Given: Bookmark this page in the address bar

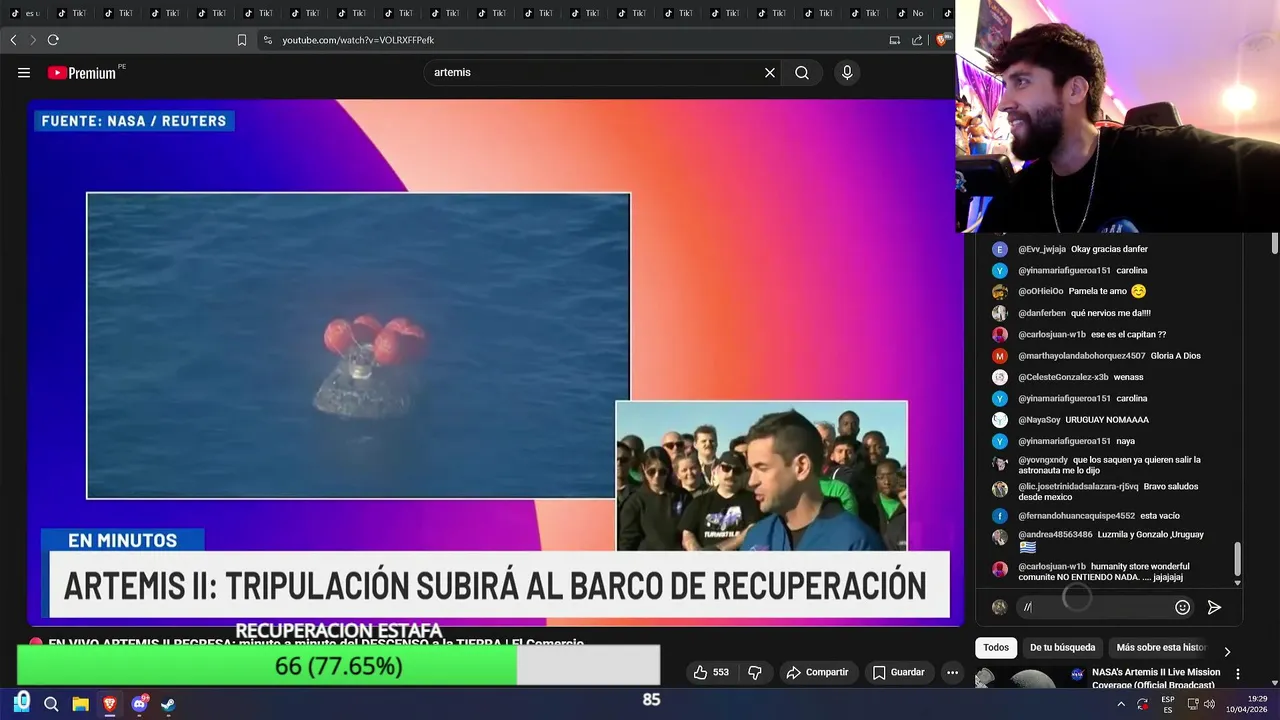Looking at the screenshot, I should pyautogui.click(x=242, y=40).
